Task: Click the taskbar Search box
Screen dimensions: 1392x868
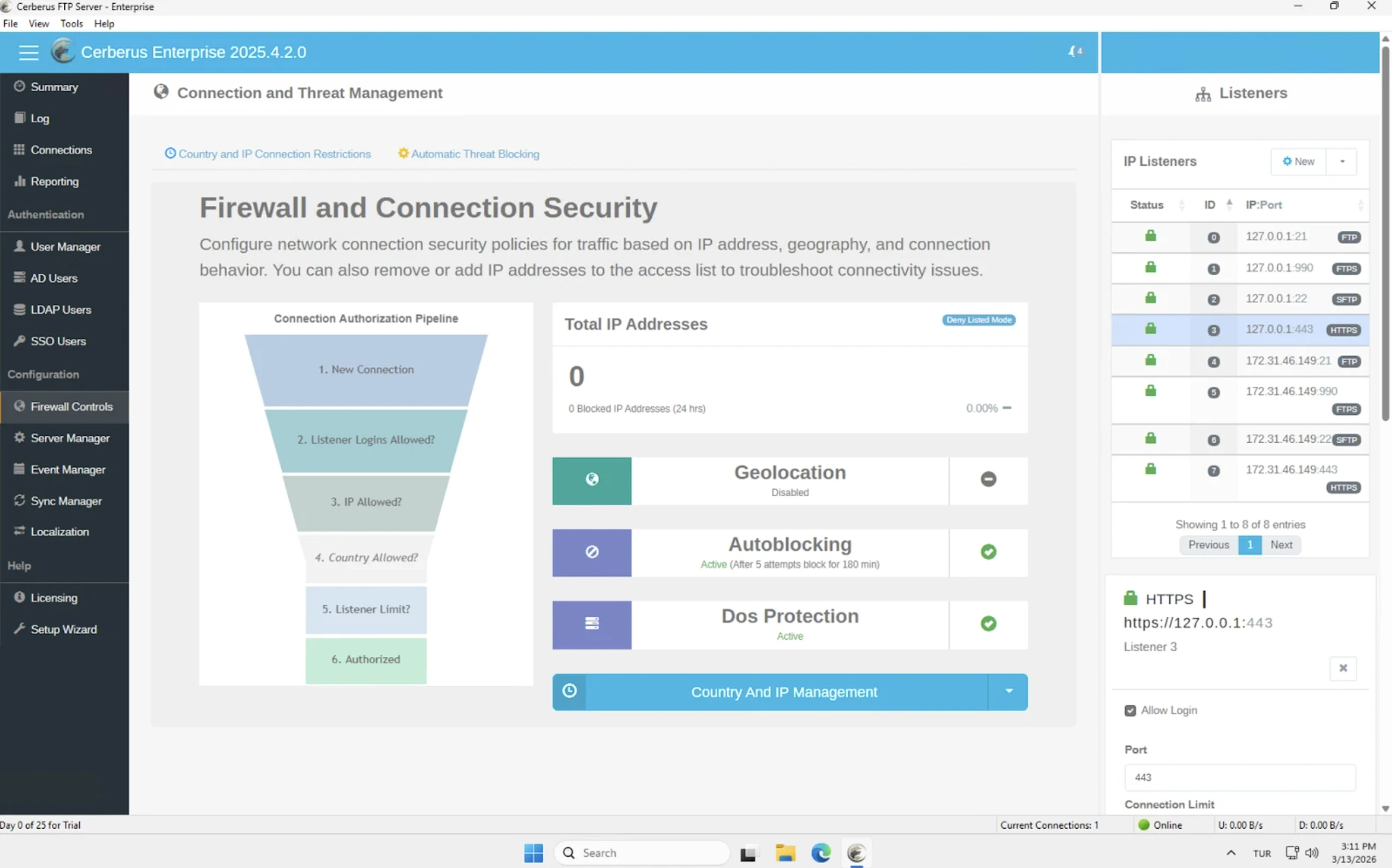Action: (642, 853)
